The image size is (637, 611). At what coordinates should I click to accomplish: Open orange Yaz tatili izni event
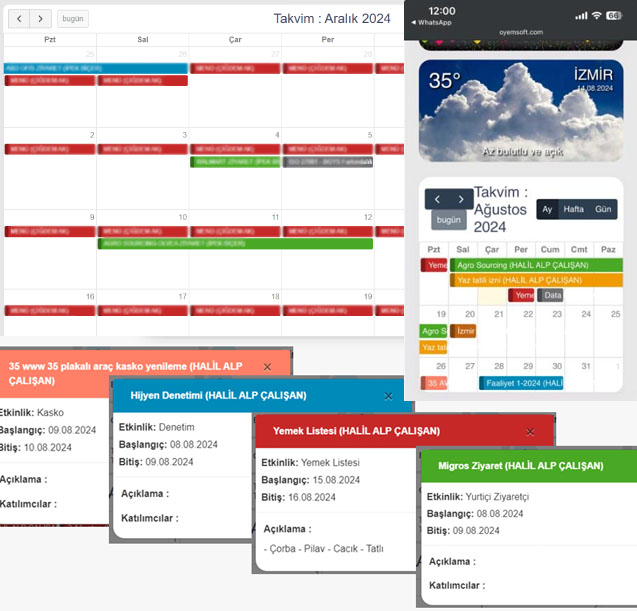coord(528,280)
